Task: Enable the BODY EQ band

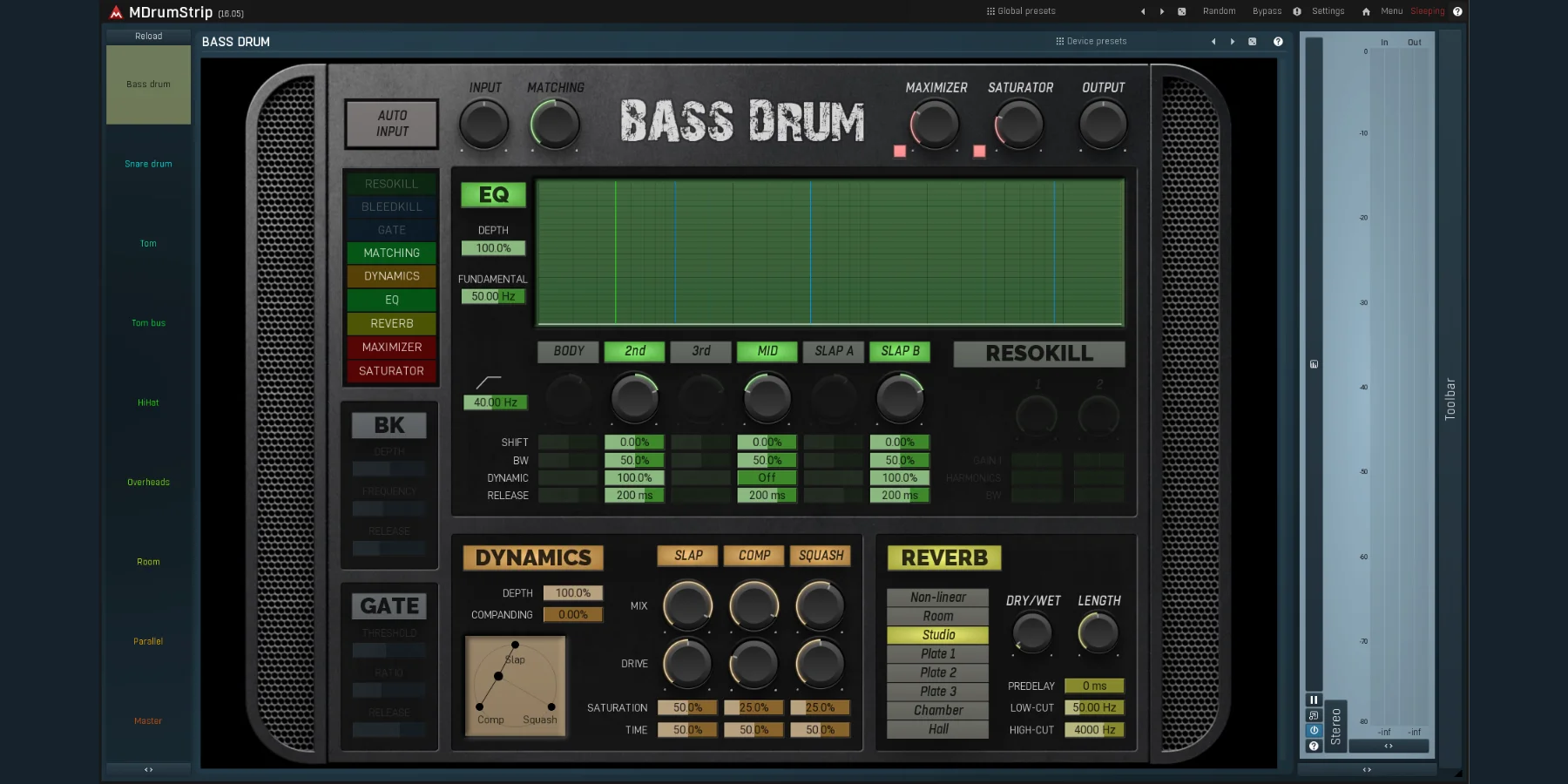Action: pos(569,351)
